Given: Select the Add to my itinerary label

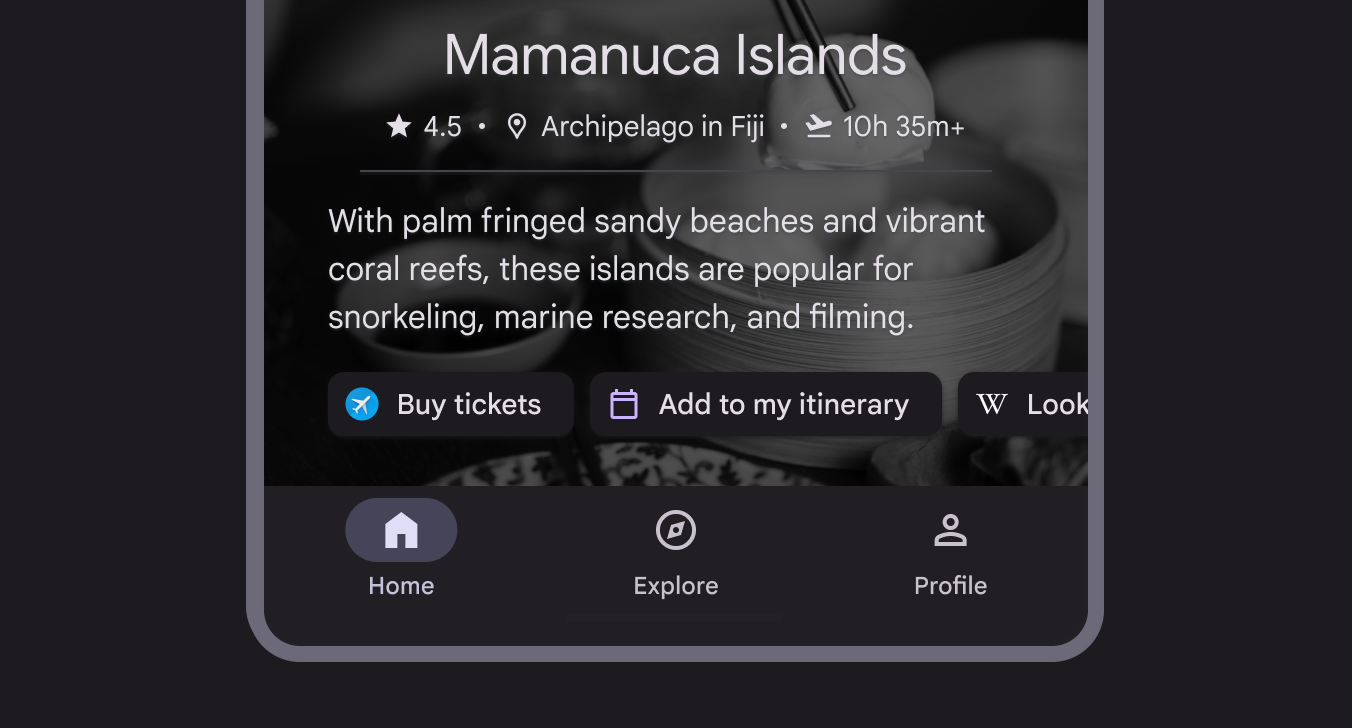Looking at the screenshot, I should [x=783, y=404].
